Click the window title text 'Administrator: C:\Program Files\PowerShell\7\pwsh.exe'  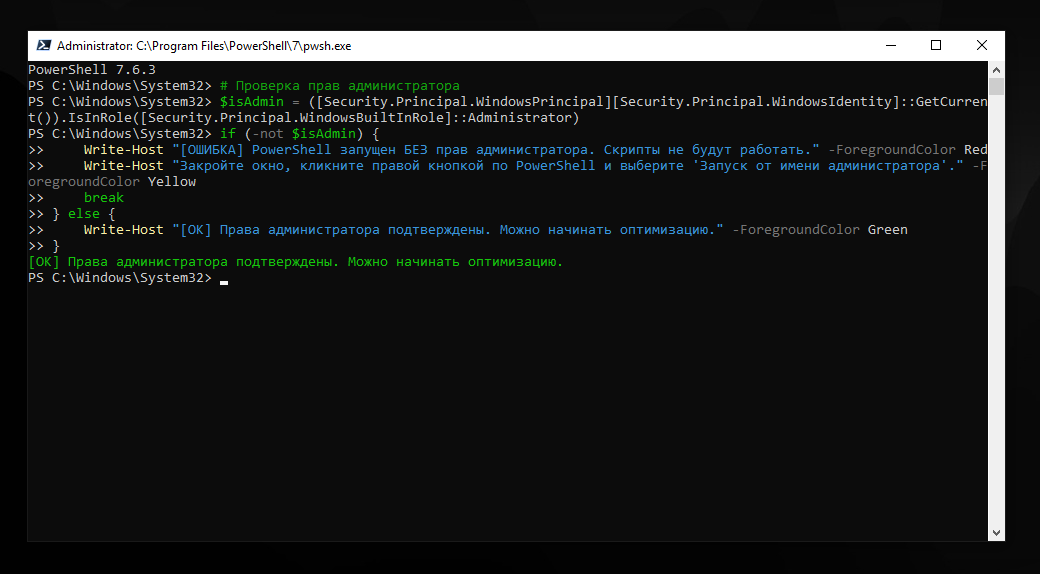[204, 46]
